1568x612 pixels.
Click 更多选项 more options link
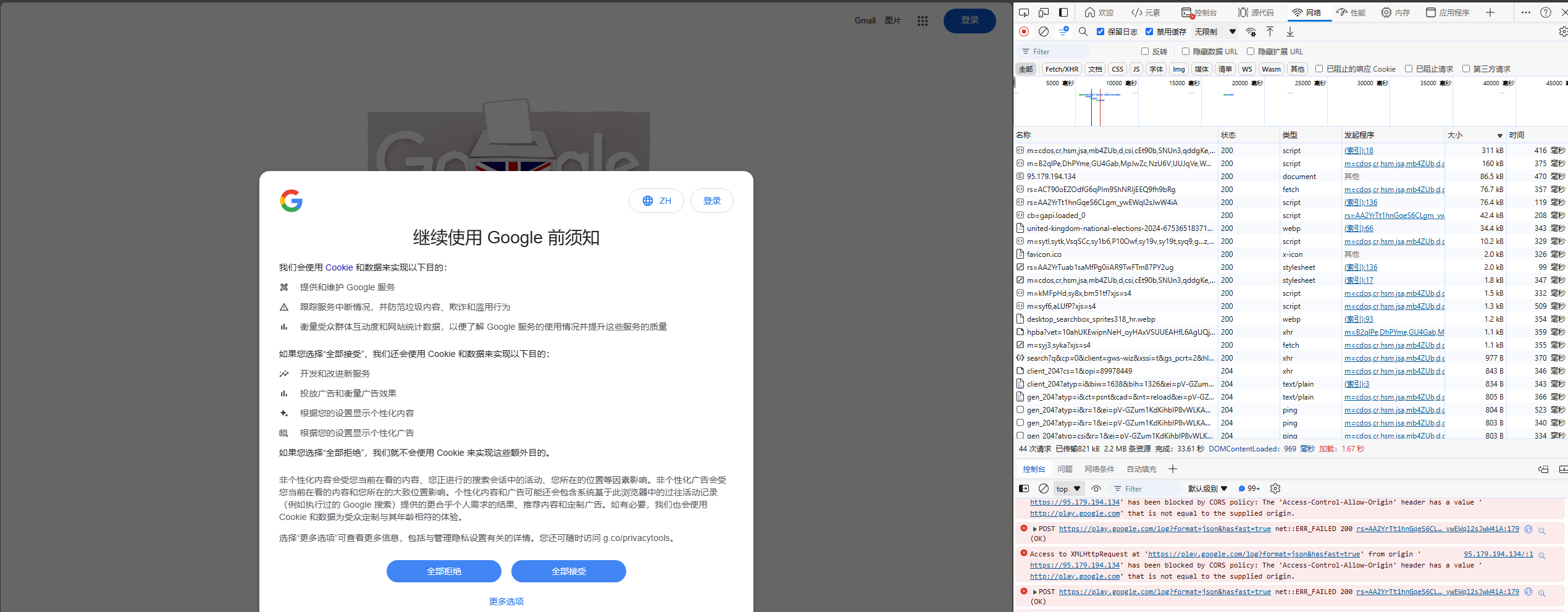506,602
